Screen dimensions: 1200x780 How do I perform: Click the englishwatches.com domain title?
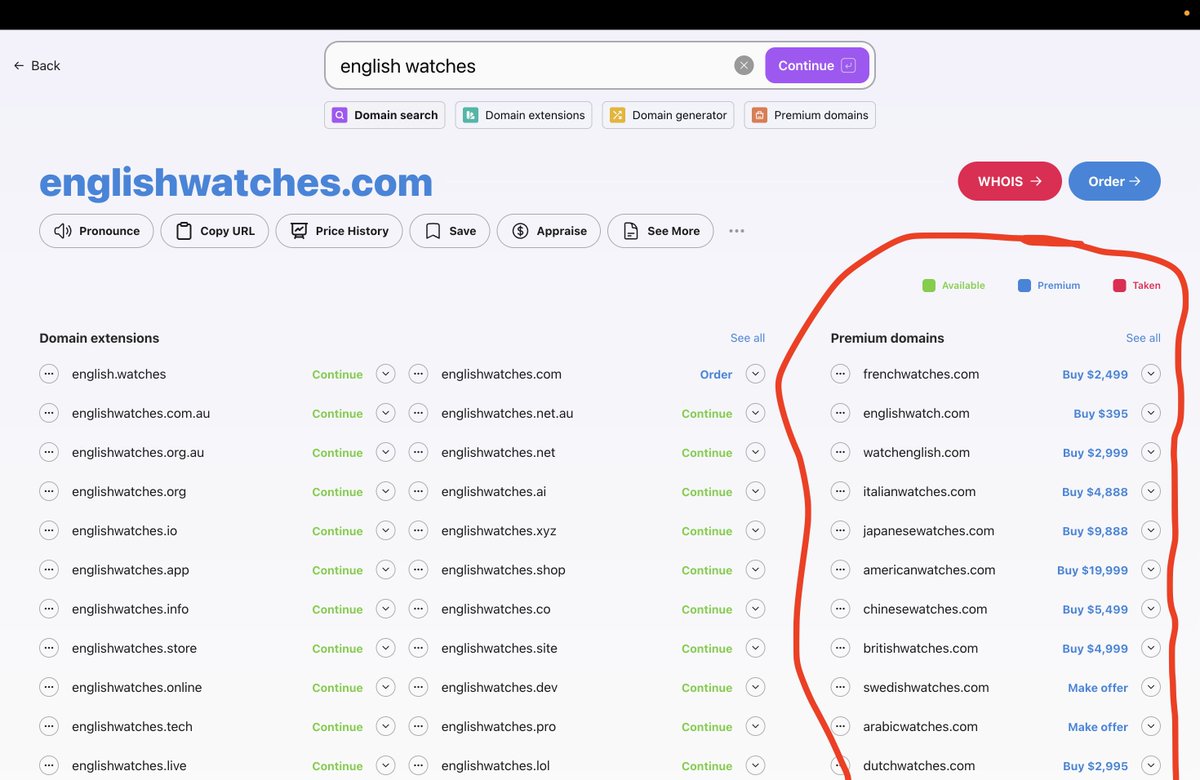click(236, 183)
